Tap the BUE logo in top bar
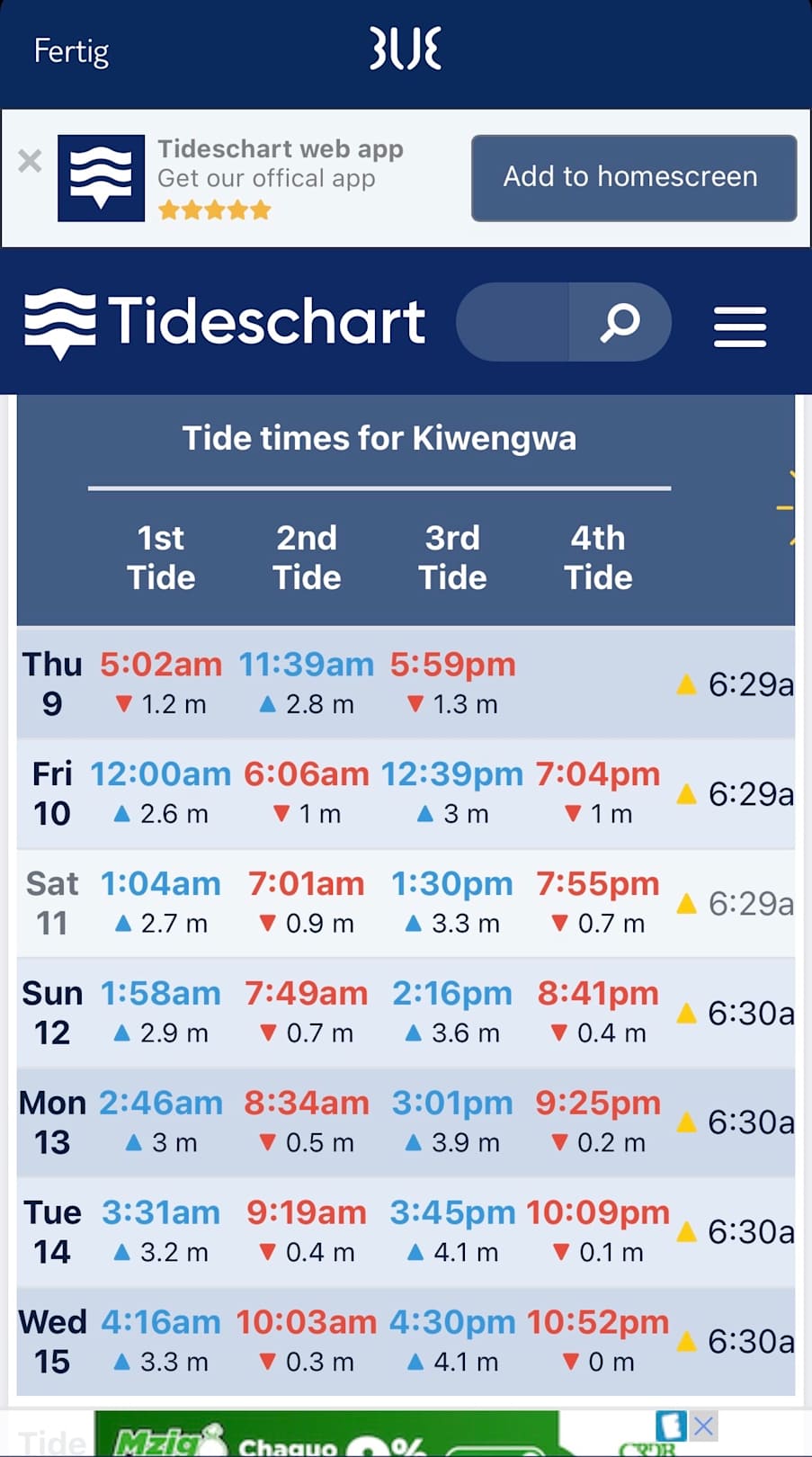The image size is (812, 1457). [406, 49]
